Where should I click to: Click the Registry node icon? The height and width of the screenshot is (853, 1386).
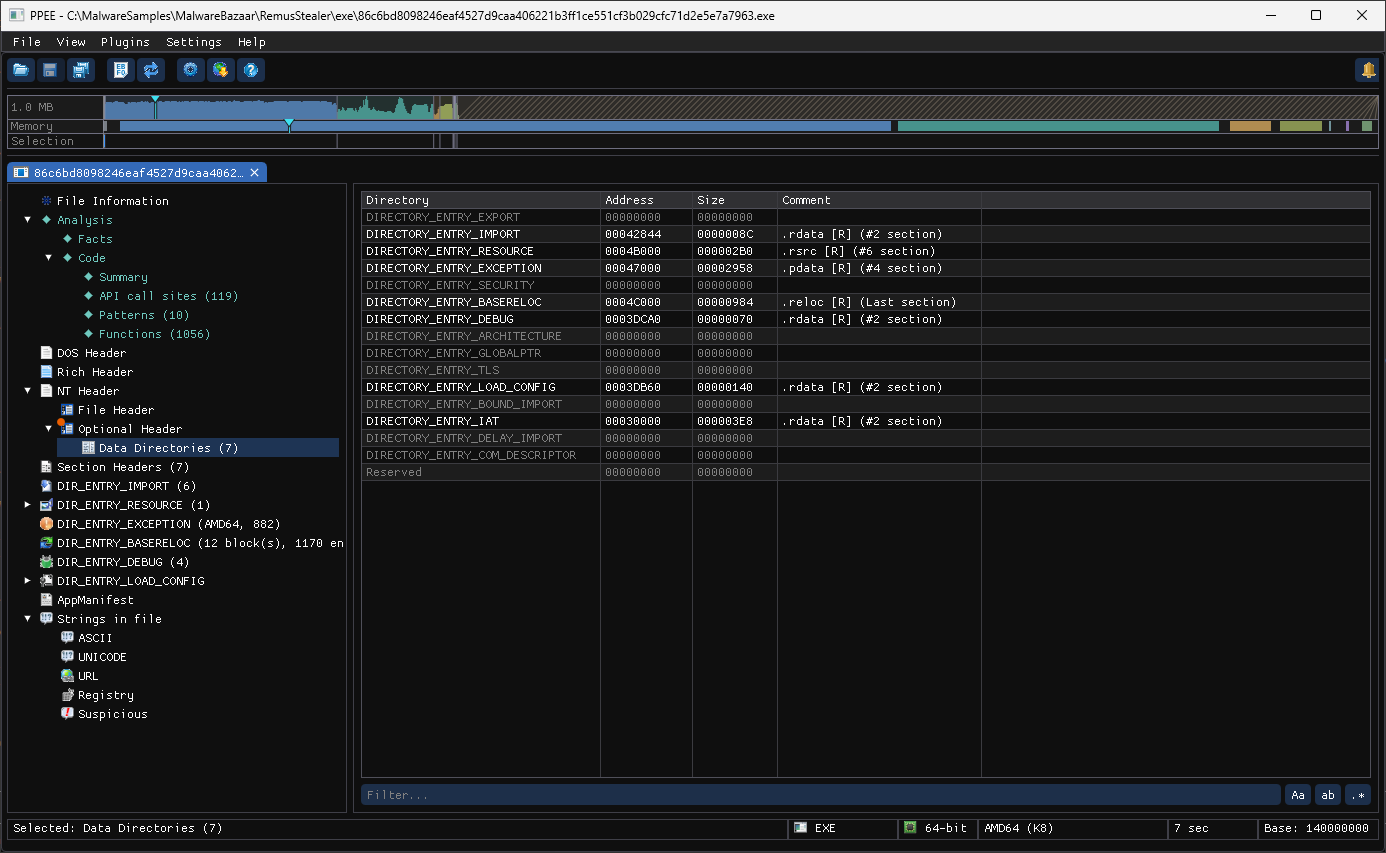pos(67,695)
